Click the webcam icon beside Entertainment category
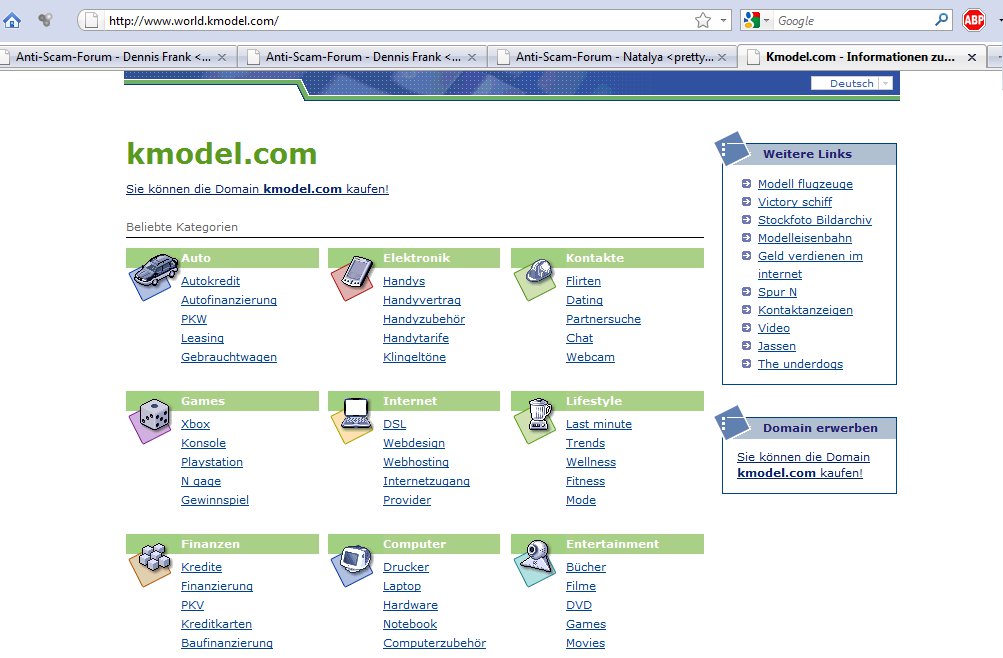 [536, 562]
